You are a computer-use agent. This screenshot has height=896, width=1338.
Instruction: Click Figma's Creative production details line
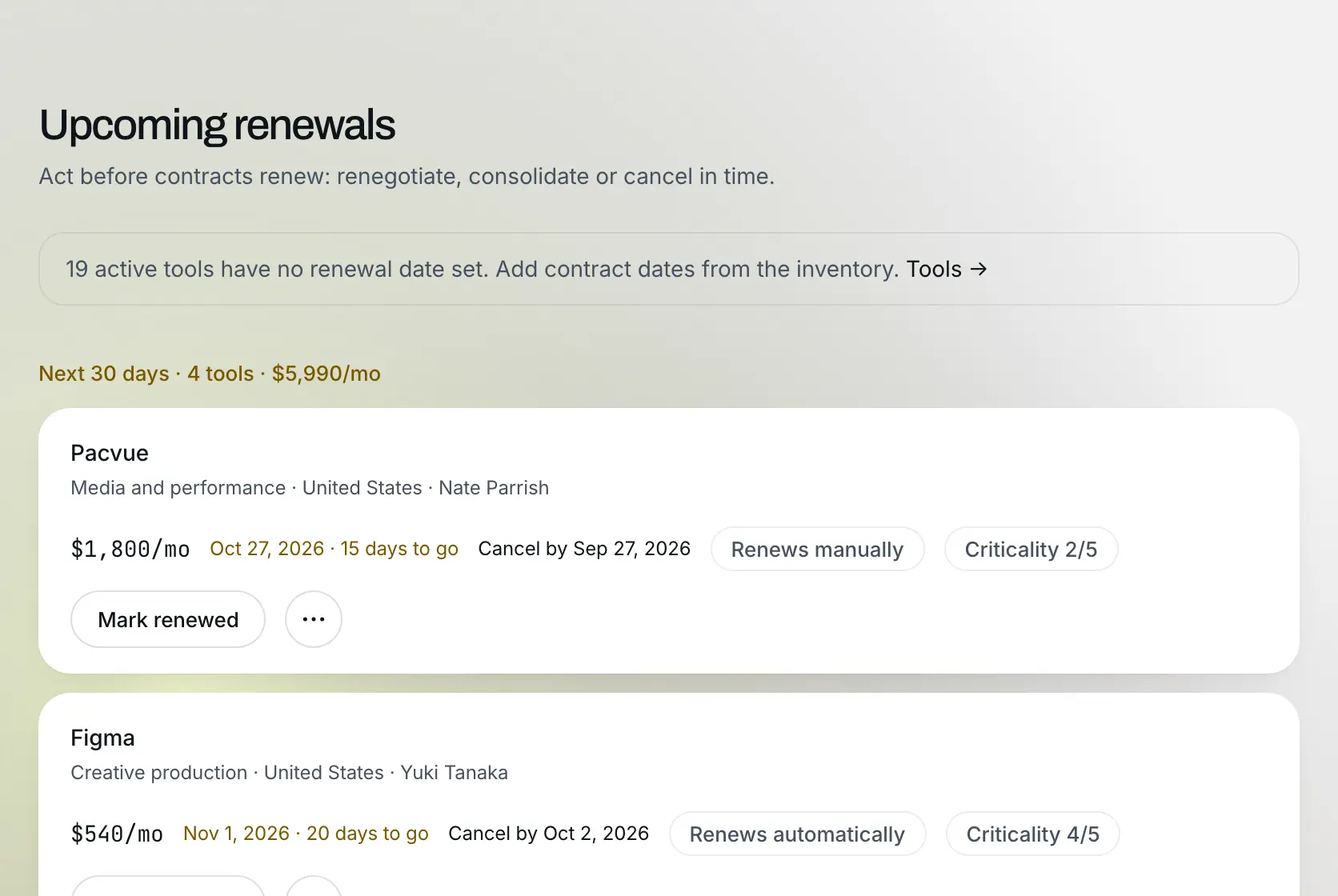point(289,773)
